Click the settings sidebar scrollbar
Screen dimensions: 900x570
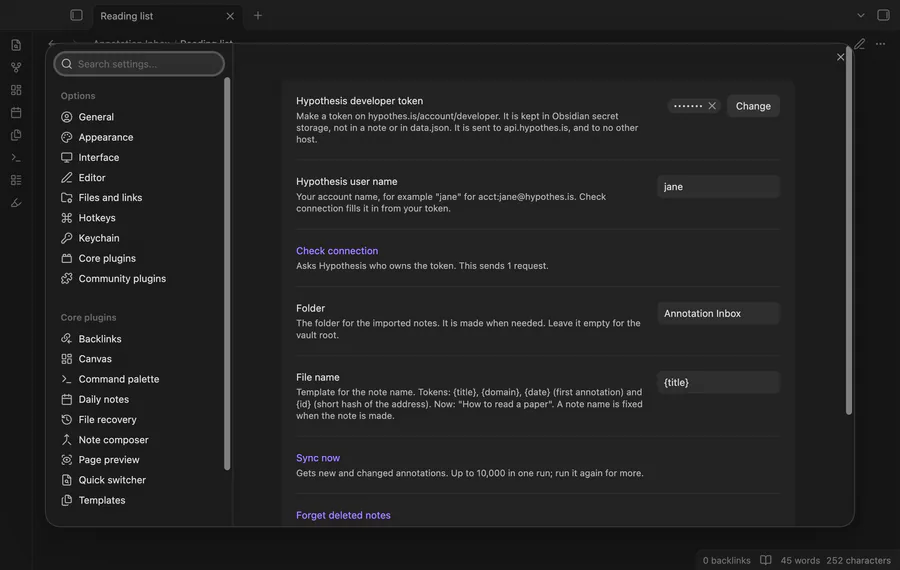tap(227, 274)
